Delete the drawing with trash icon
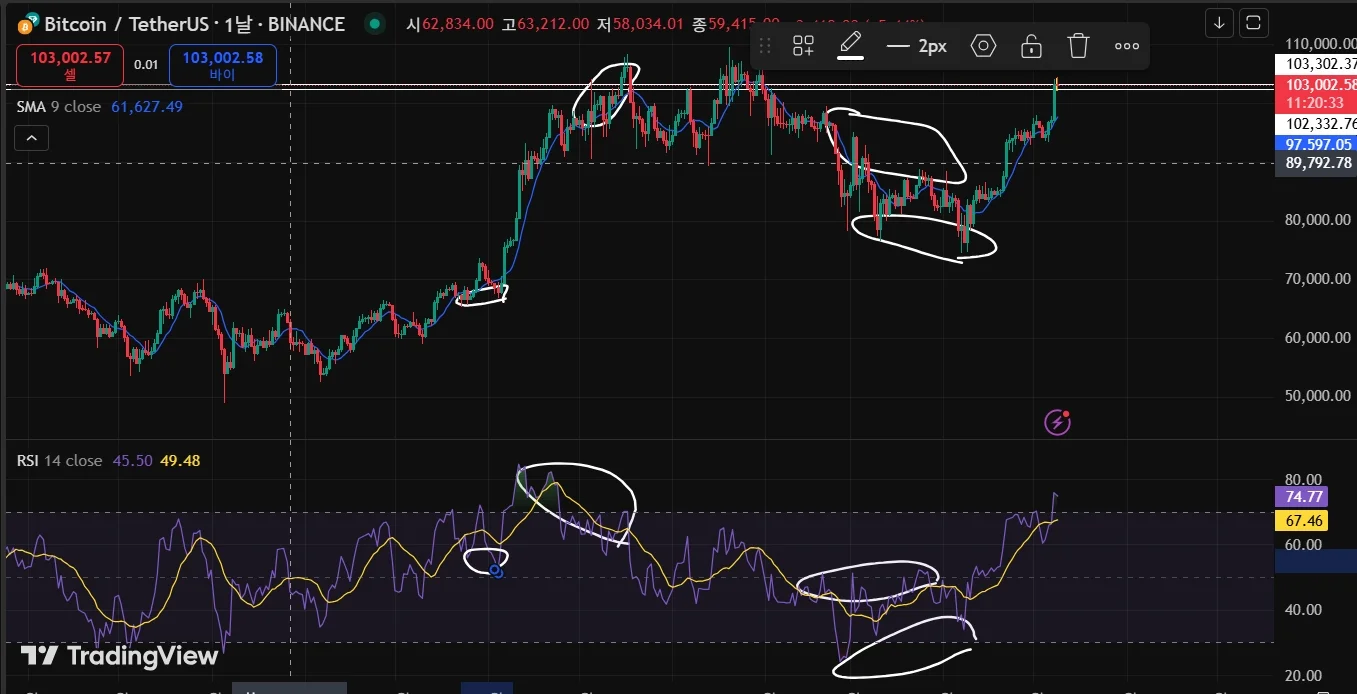This screenshot has width=1357, height=694. pyautogui.click(x=1078, y=45)
